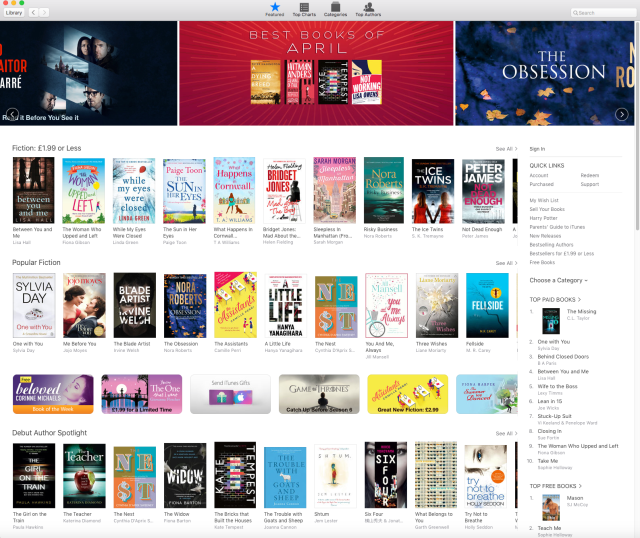Open Take Me chart entry
The image size is (640, 538).
(x=548, y=461)
